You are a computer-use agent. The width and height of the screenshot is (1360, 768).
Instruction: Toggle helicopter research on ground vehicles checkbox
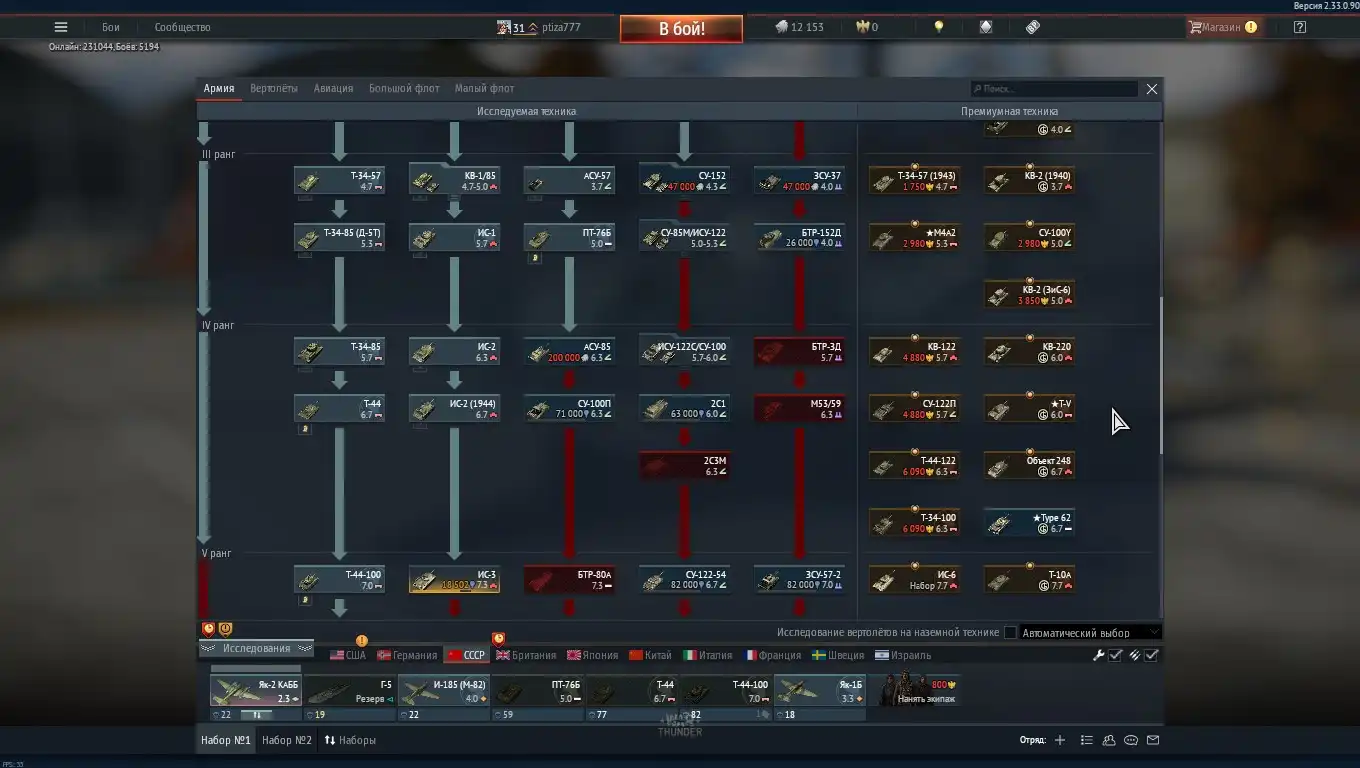(1010, 632)
